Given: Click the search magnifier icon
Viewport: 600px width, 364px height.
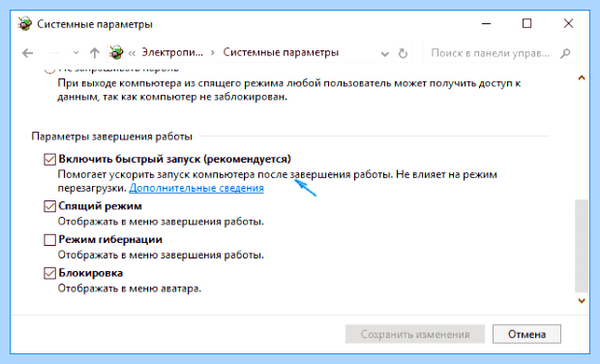Looking at the screenshot, I should pos(566,53).
